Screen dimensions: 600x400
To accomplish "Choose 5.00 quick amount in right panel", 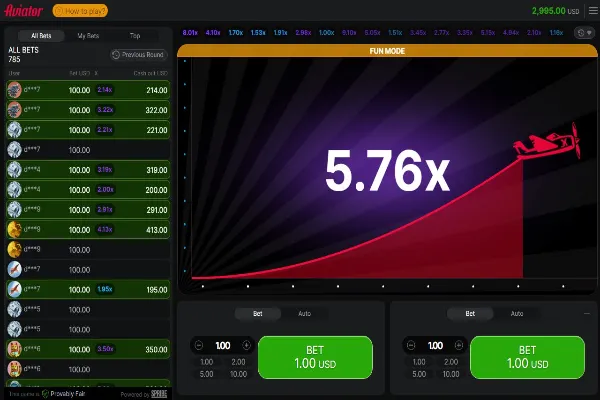I will click(419, 374).
